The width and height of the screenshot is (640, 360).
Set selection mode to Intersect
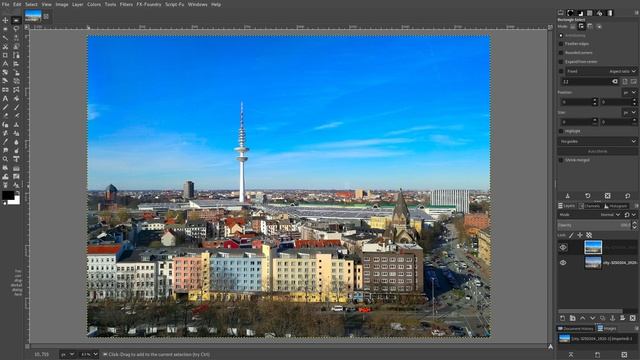coord(599,27)
